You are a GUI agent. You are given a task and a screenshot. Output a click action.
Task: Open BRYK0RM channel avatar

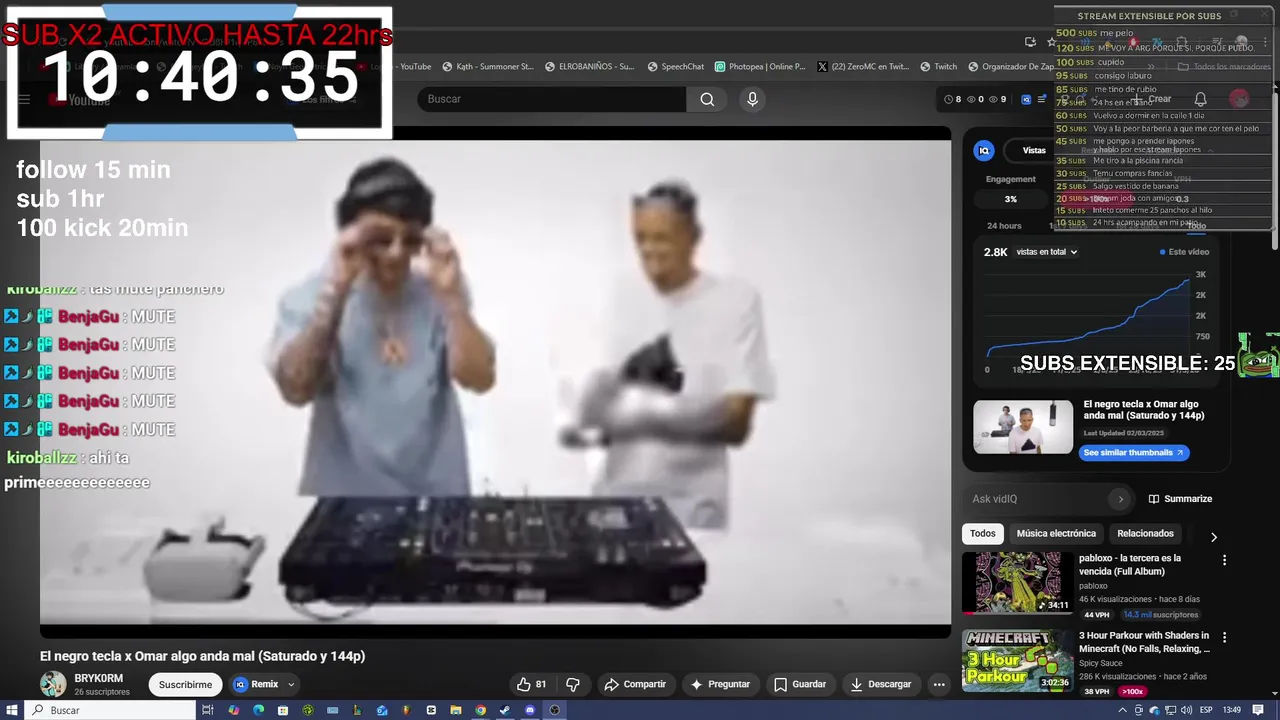pos(53,684)
